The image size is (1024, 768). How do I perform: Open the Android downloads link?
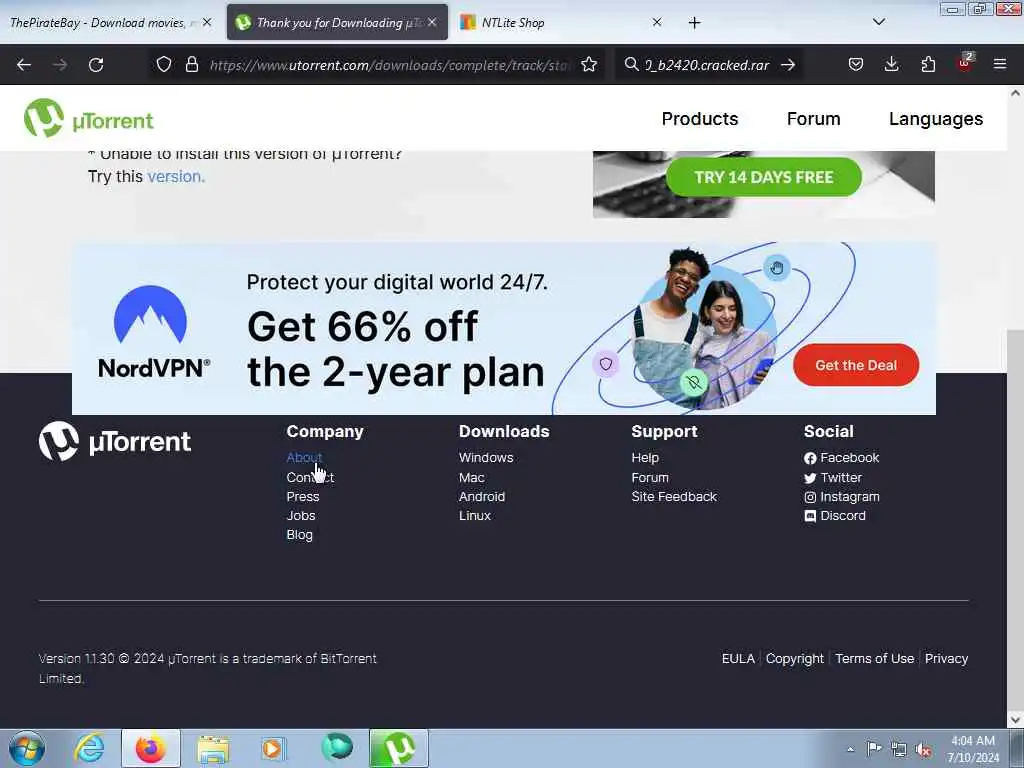pos(482,496)
